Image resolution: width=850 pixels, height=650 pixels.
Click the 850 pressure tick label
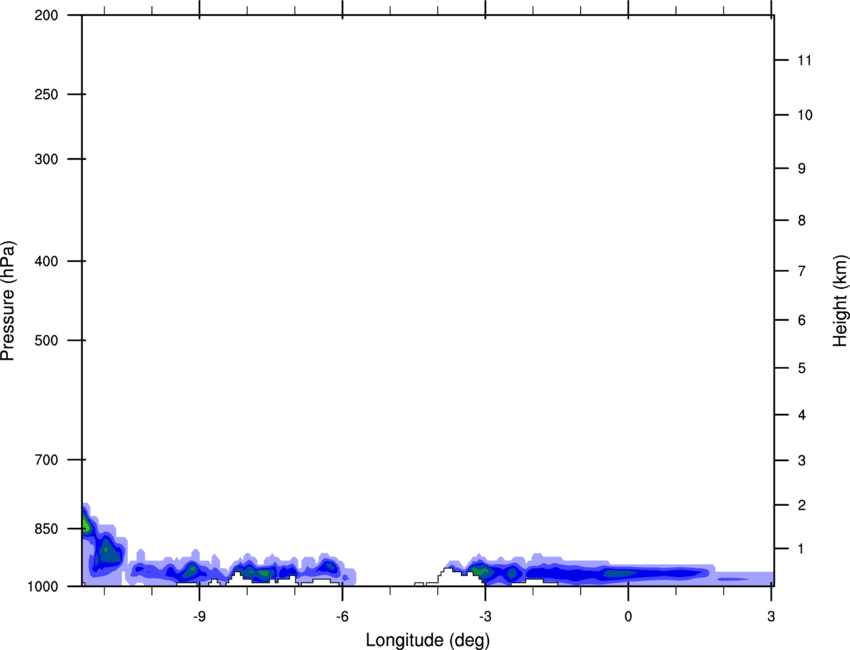[x=46, y=529]
